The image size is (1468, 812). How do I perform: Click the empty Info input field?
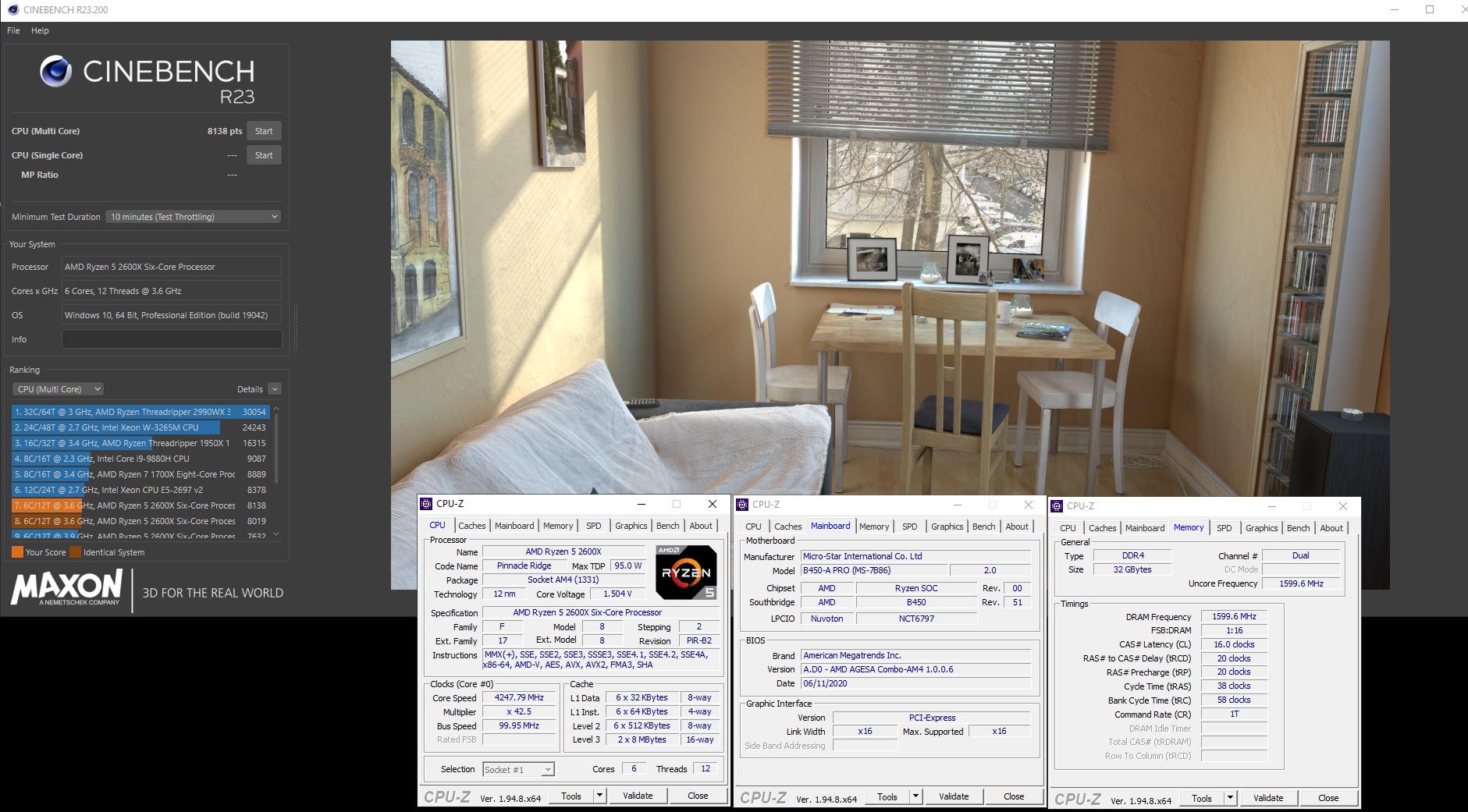(172, 339)
